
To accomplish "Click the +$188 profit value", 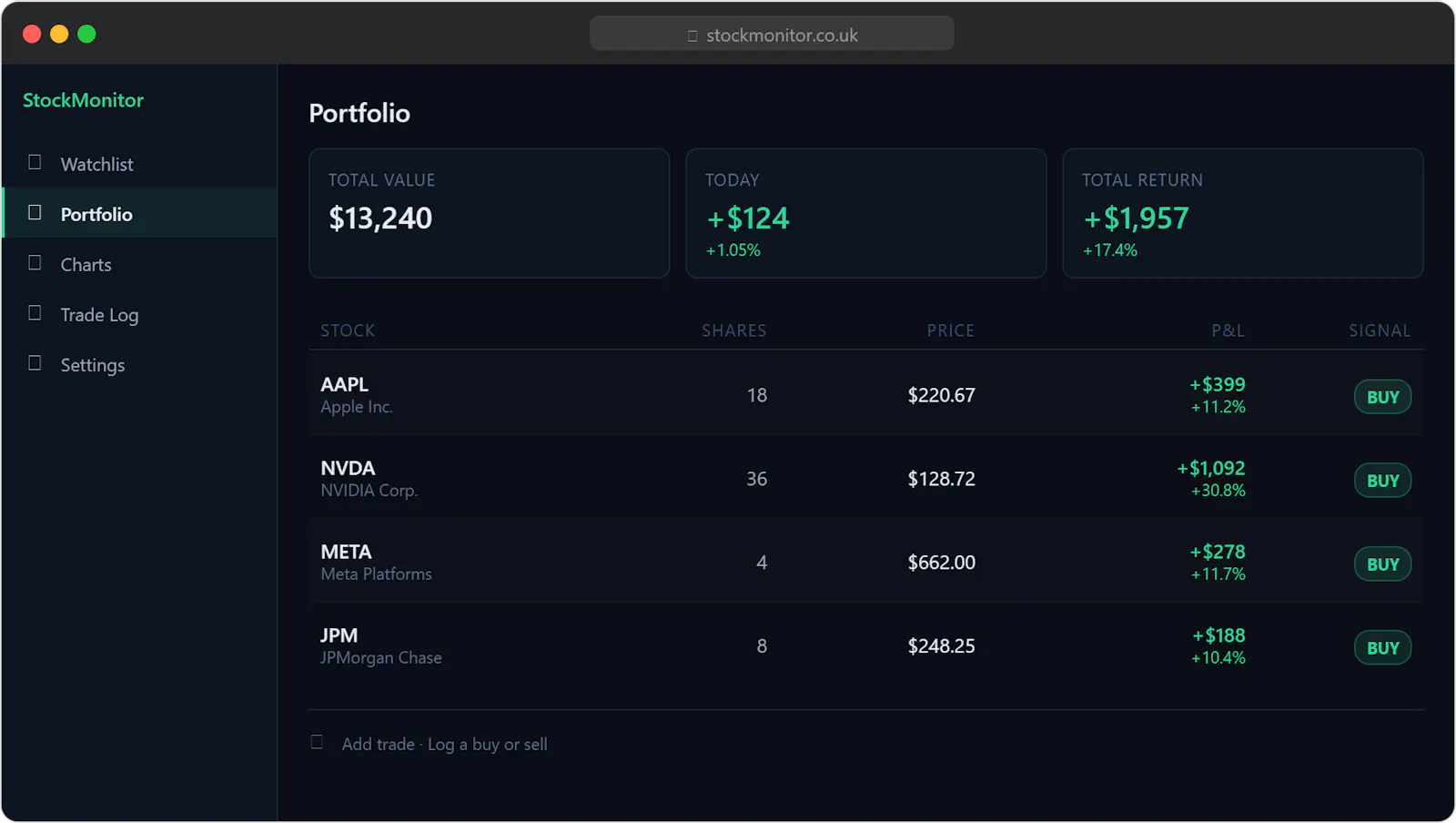I will [x=1218, y=635].
